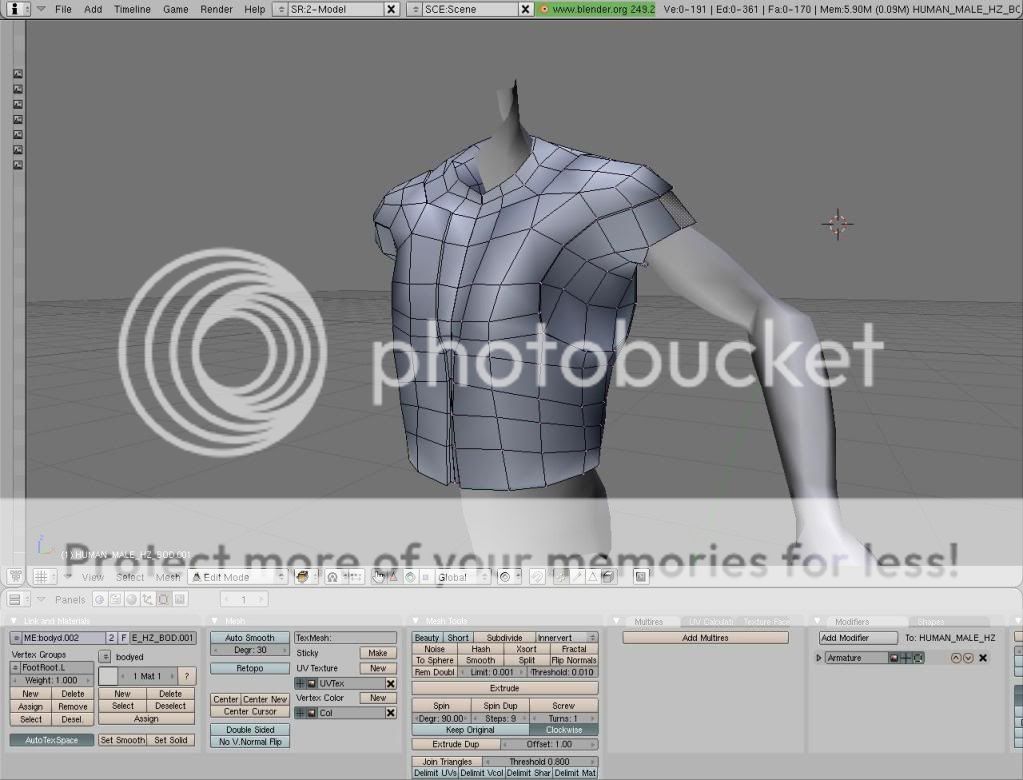Open the Help menu
The image size is (1023, 780).
coord(254,9)
